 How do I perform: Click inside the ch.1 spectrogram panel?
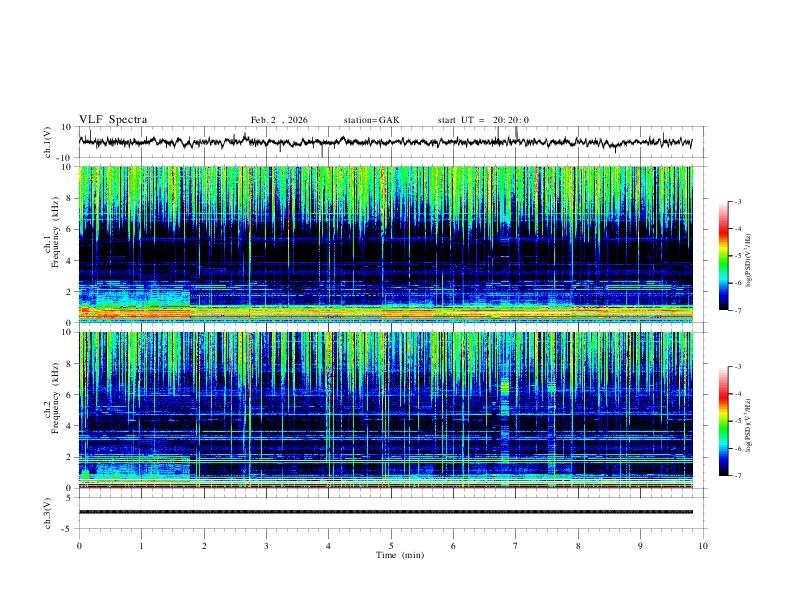tap(386, 244)
